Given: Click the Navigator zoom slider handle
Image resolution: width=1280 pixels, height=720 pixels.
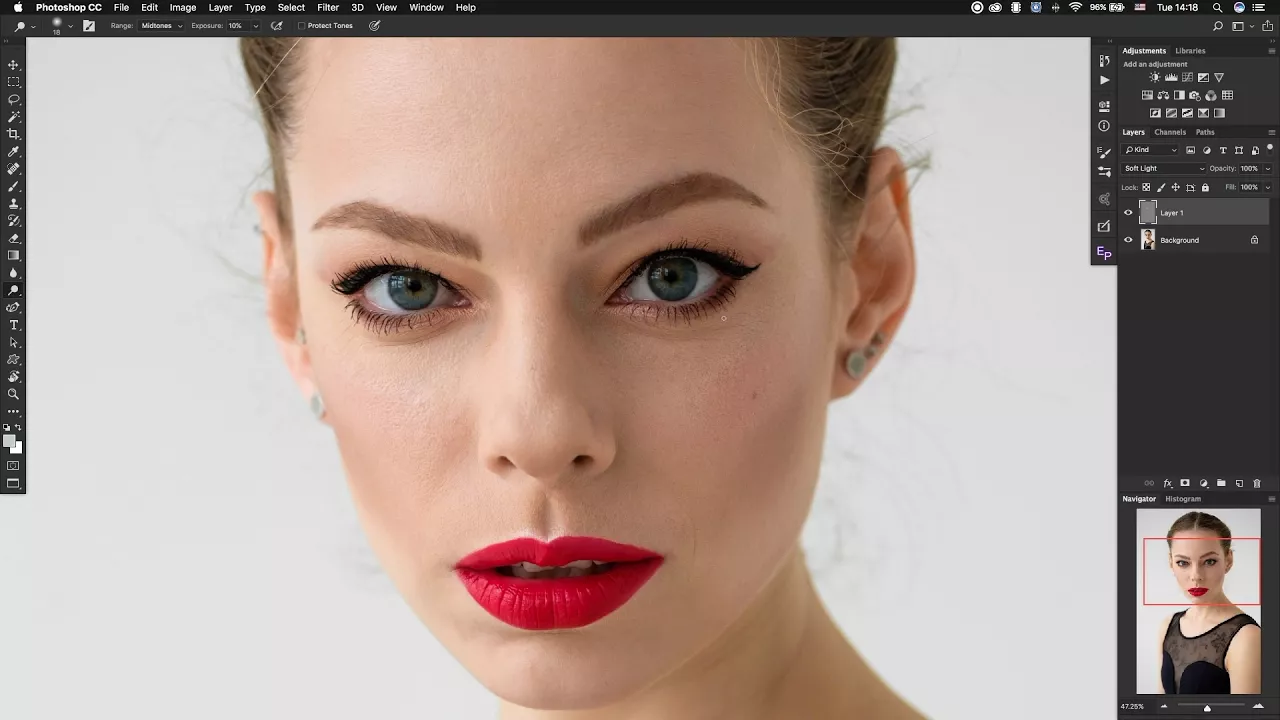Looking at the screenshot, I should coord(1207,708).
